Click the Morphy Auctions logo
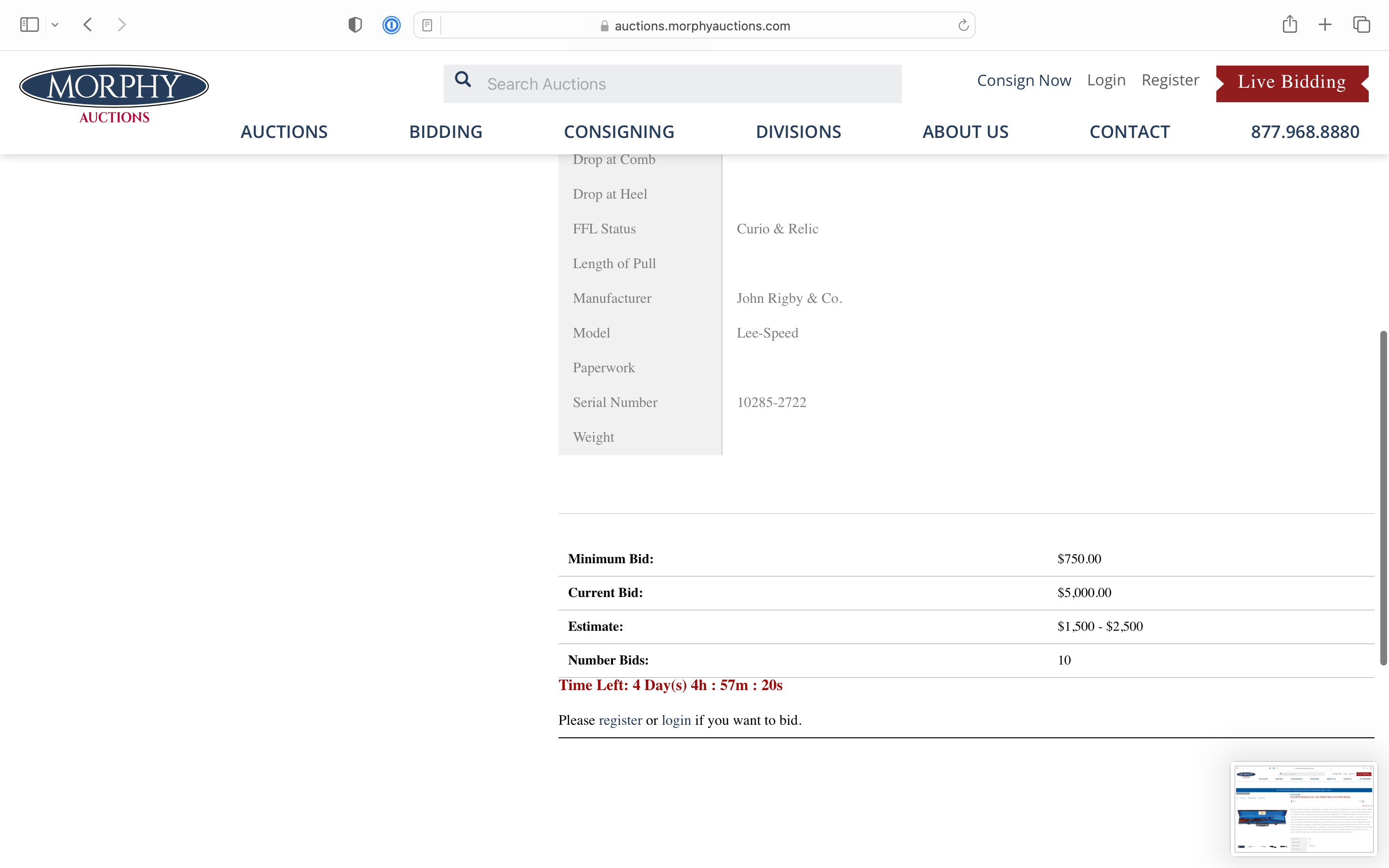1389x868 pixels. [114, 95]
